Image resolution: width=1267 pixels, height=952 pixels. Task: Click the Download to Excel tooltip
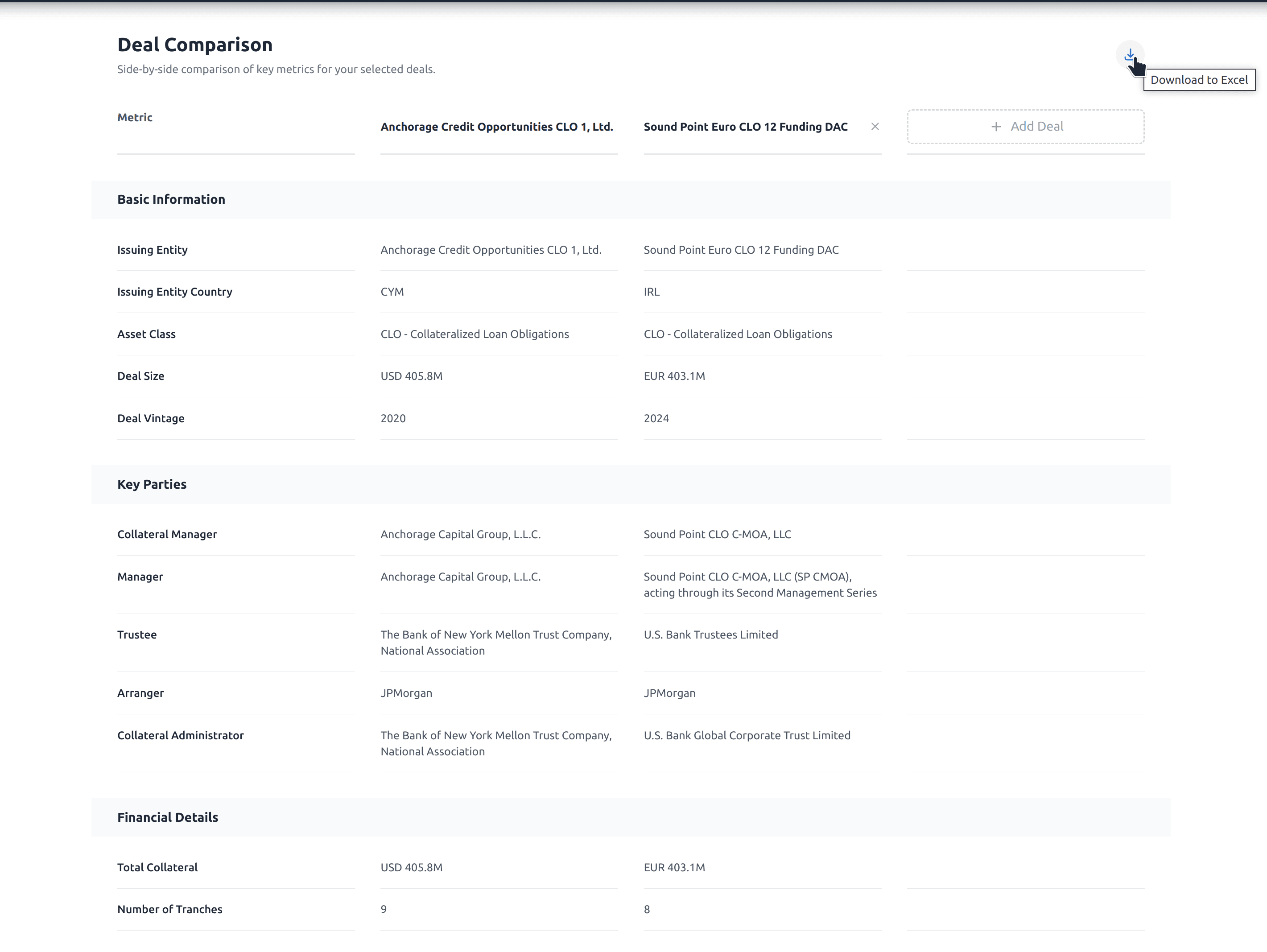pyautogui.click(x=1198, y=80)
